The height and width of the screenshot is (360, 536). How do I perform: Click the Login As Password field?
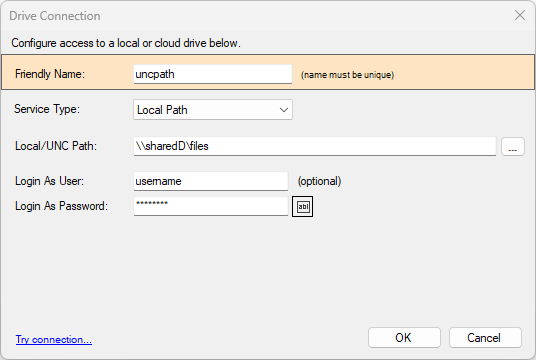[x=211, y=206]
